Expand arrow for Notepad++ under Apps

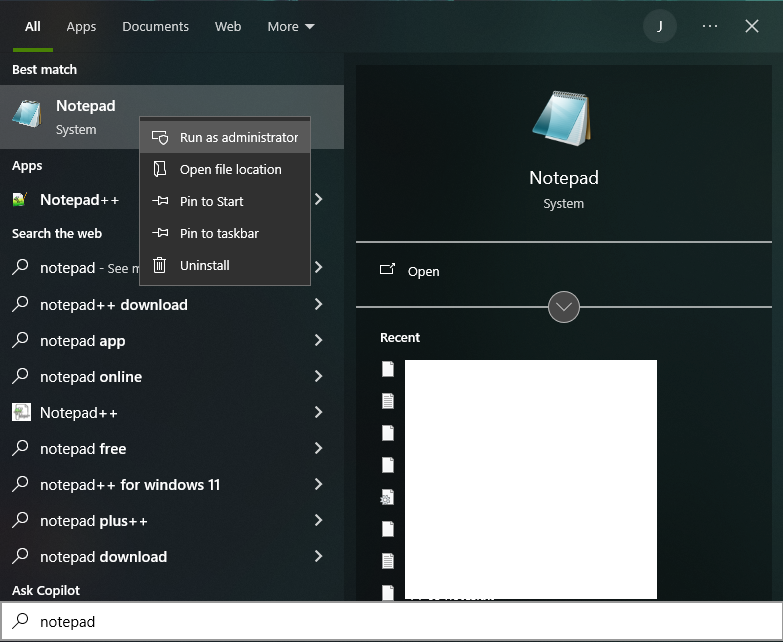319,200
